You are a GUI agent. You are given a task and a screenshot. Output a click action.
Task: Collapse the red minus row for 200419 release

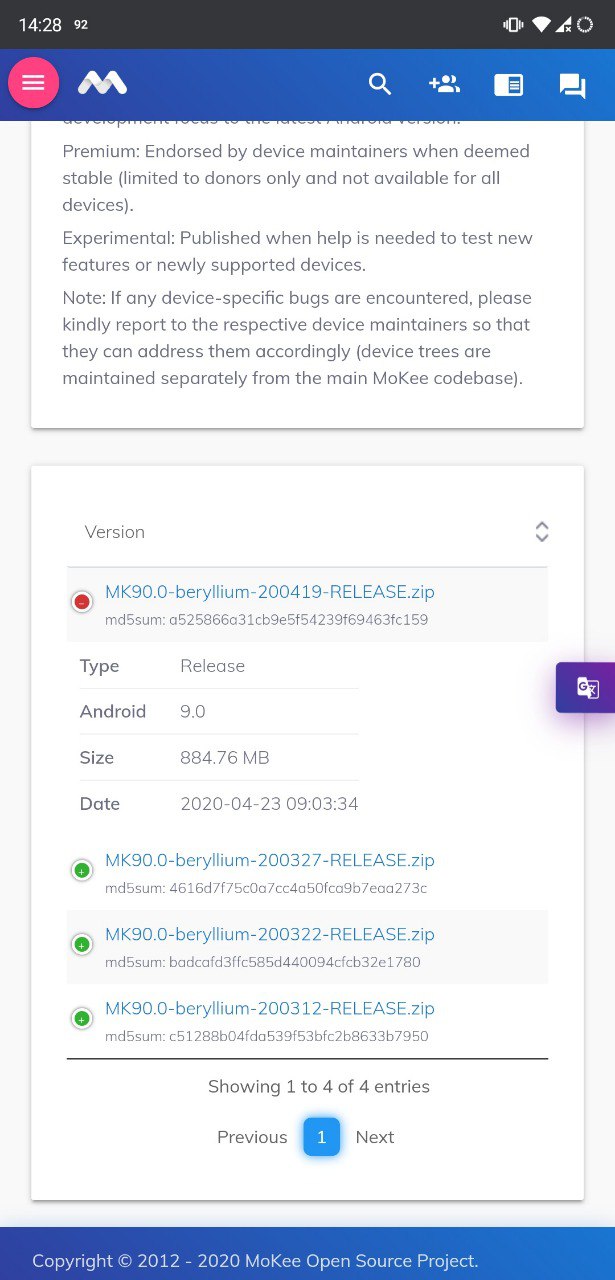pos(82,602)
